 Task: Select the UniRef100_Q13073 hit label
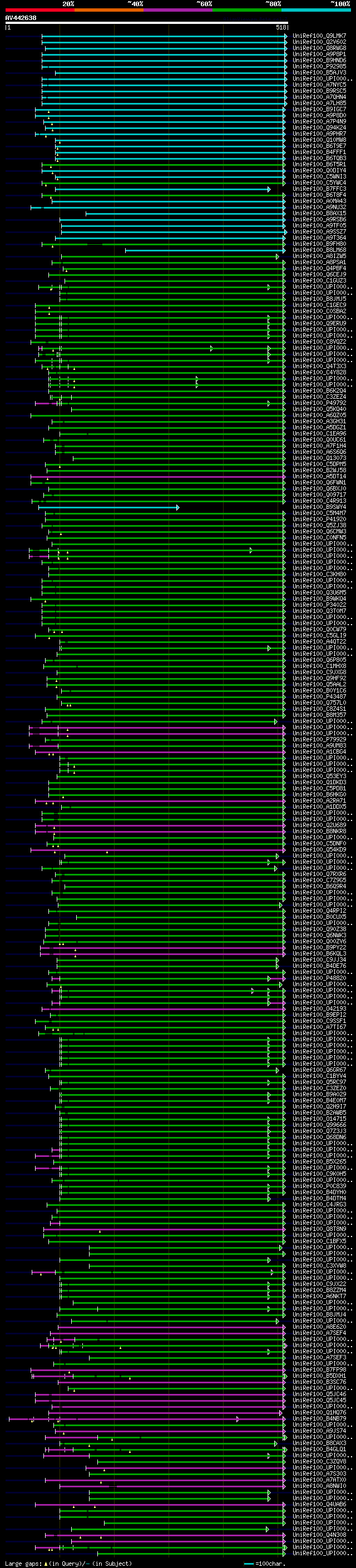(x=319, y=458)
